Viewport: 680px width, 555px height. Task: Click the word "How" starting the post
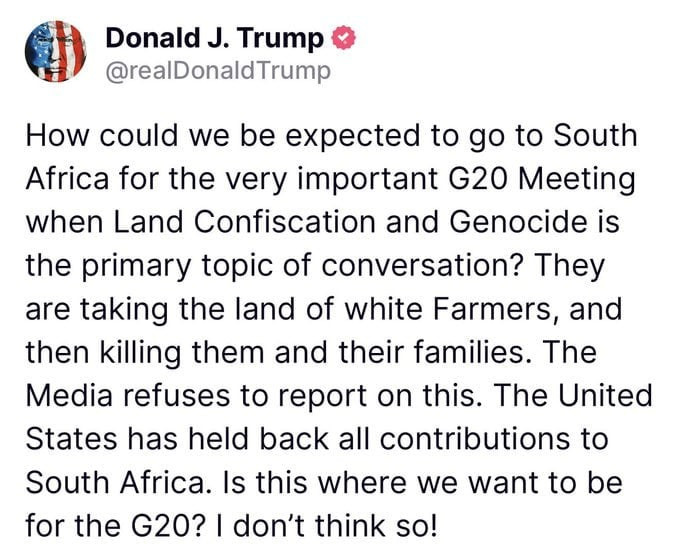55,137
